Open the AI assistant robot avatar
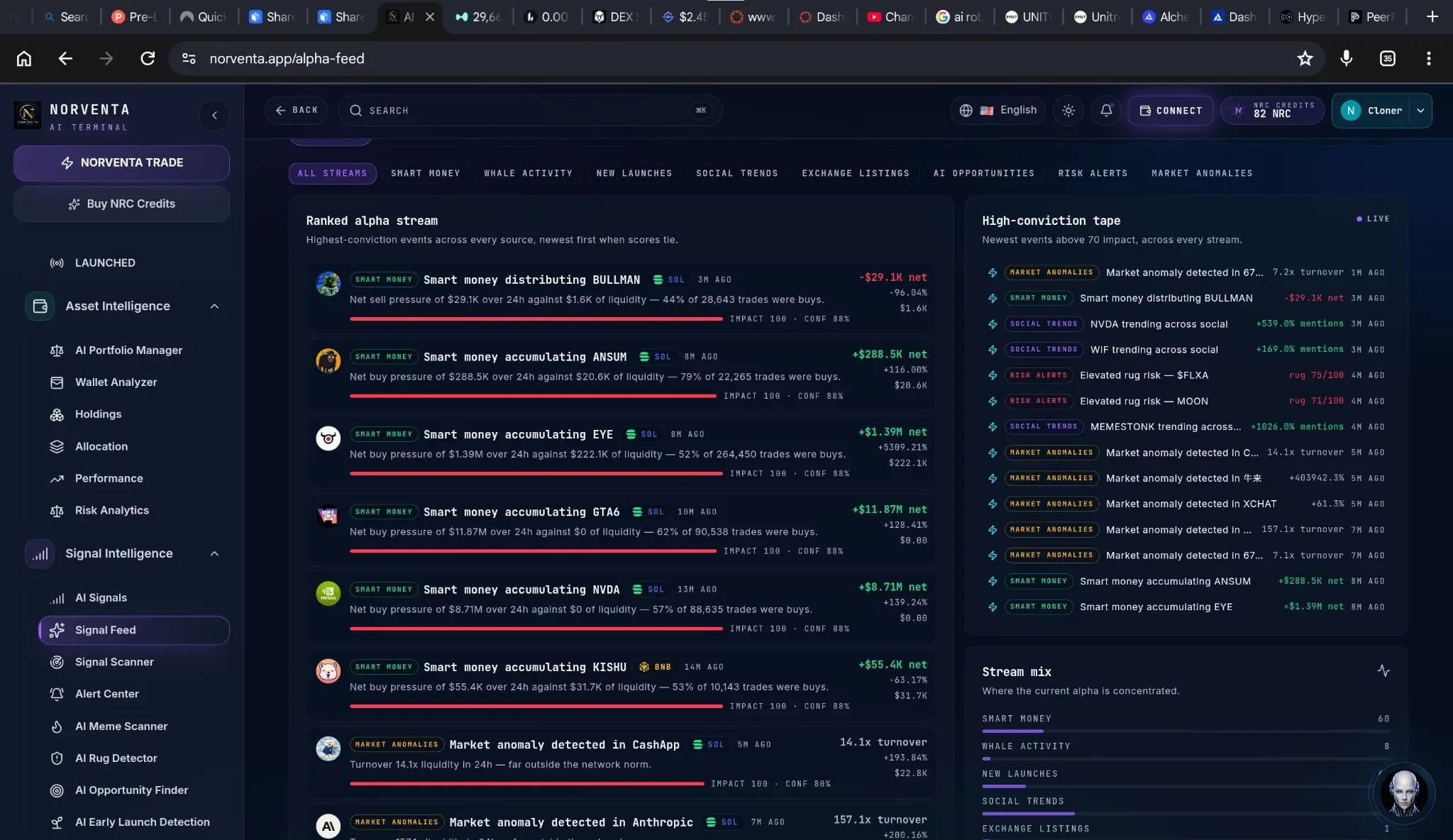 point(1404,792)
